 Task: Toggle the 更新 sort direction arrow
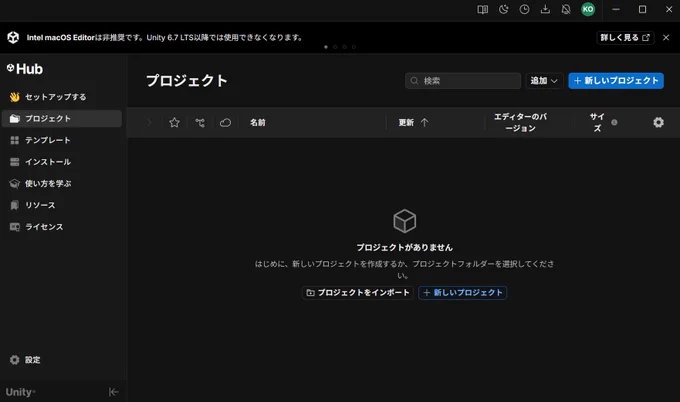(425, 123)
